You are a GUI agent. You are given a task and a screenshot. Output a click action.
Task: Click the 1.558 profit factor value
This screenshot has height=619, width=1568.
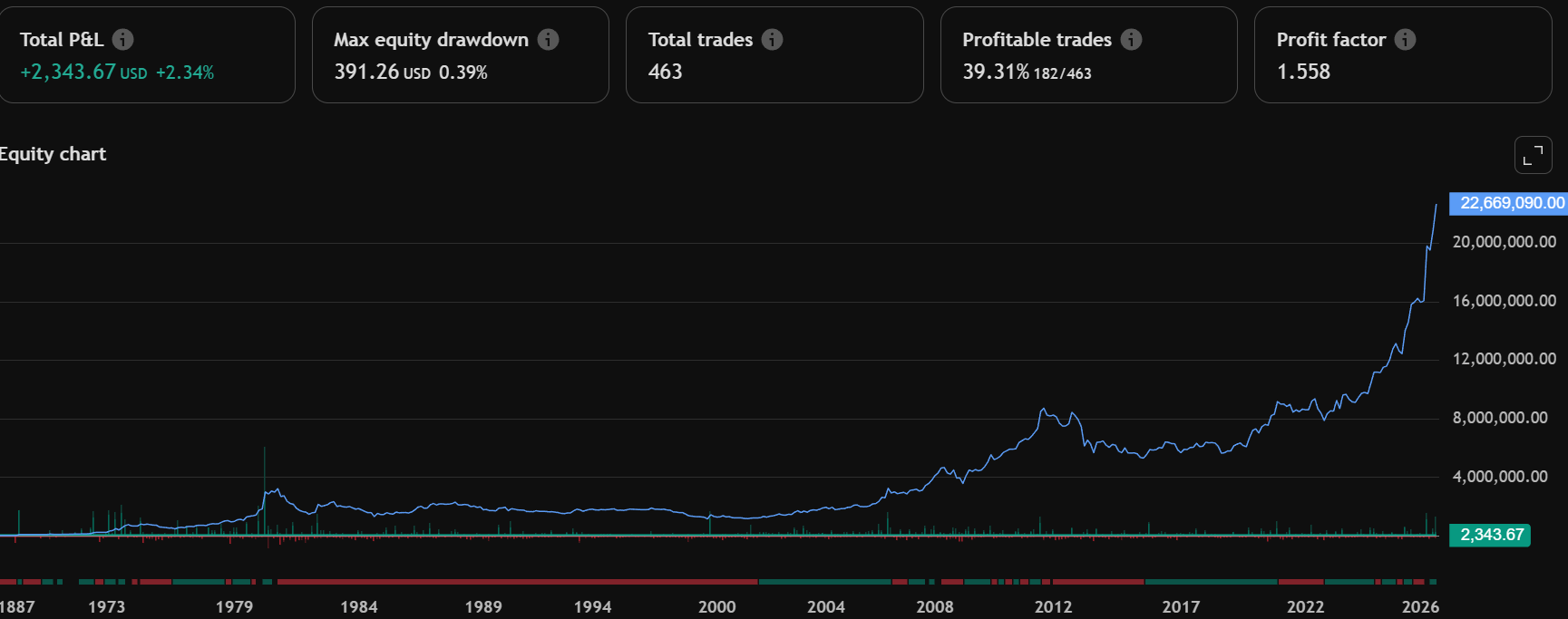(x=1303, y=73)
